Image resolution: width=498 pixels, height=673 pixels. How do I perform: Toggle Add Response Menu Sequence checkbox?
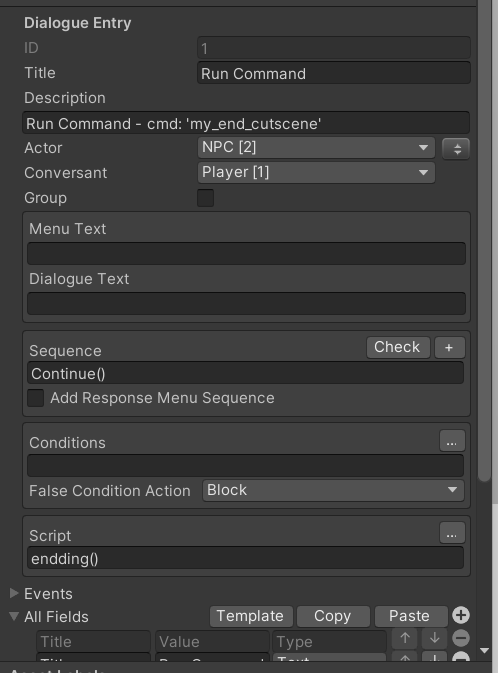point(36,398)
